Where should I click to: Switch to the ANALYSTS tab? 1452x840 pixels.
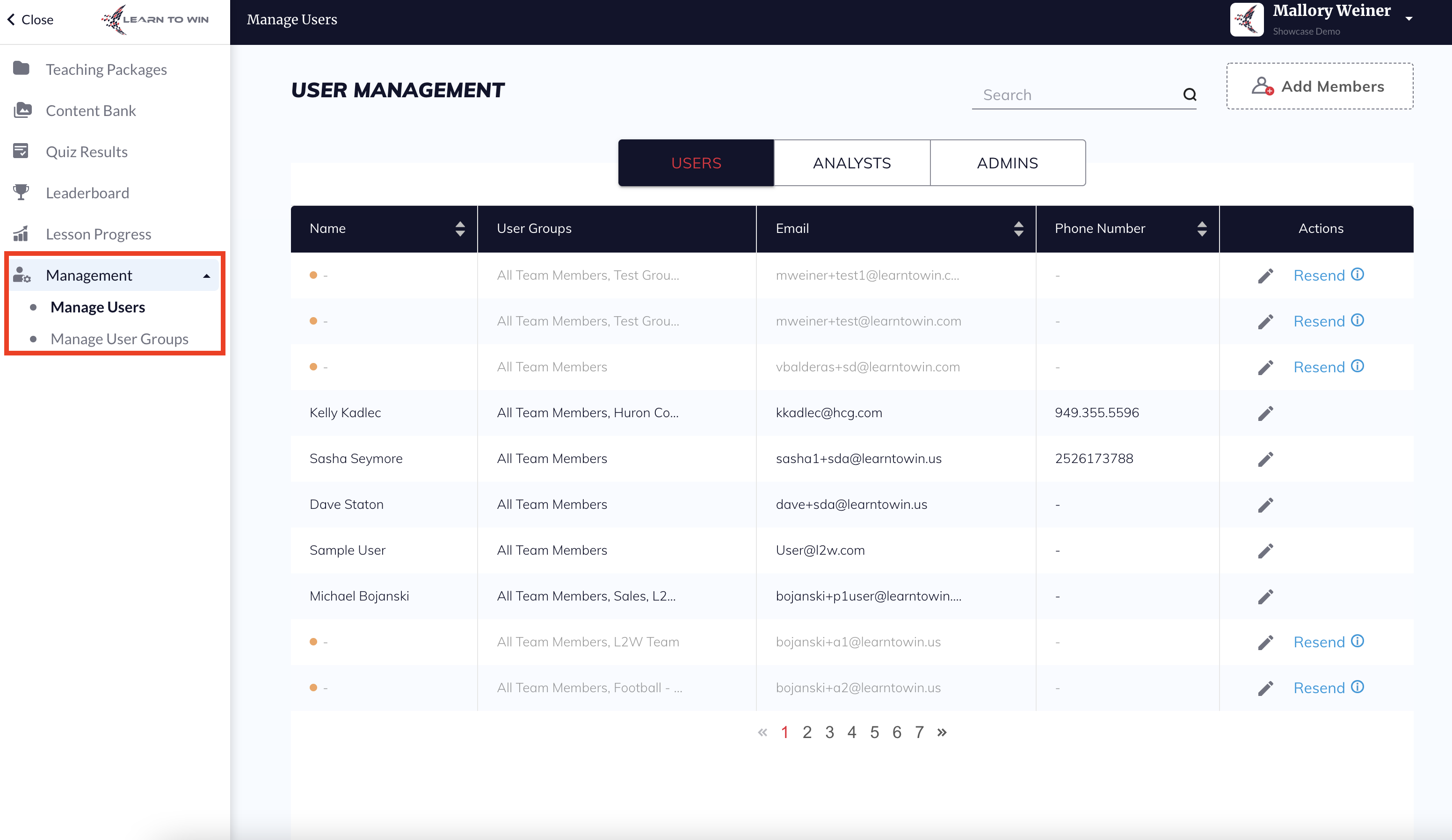pos(852,163)
